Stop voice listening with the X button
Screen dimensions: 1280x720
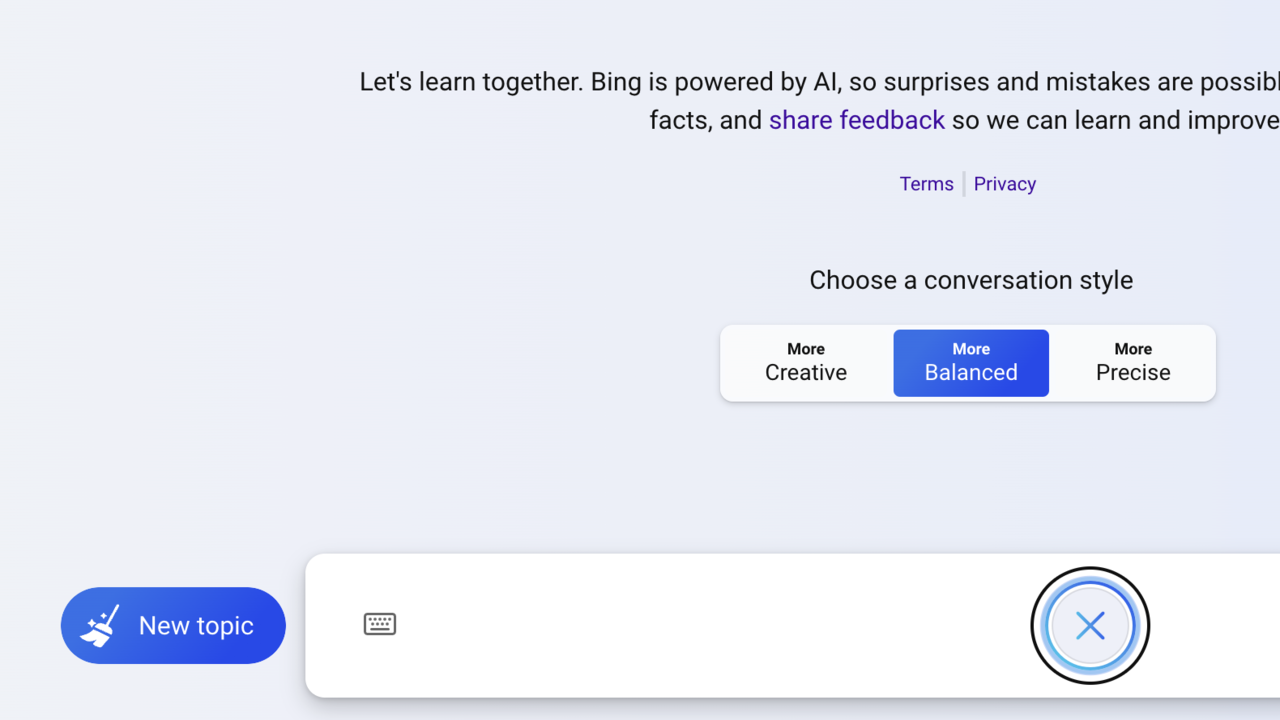1090,626
